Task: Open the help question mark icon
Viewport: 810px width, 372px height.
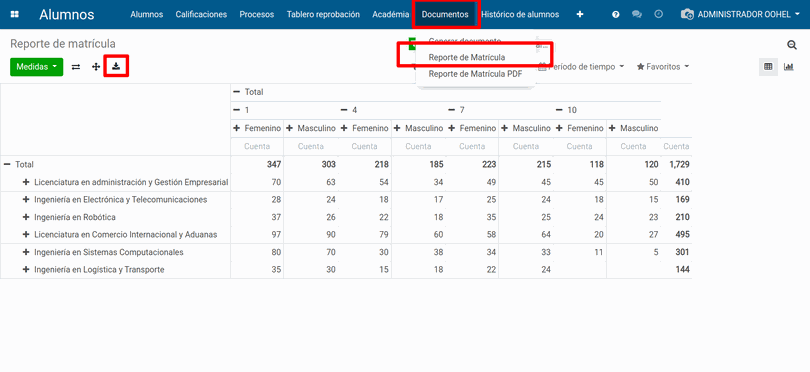Action: click(x=616, y=14)
